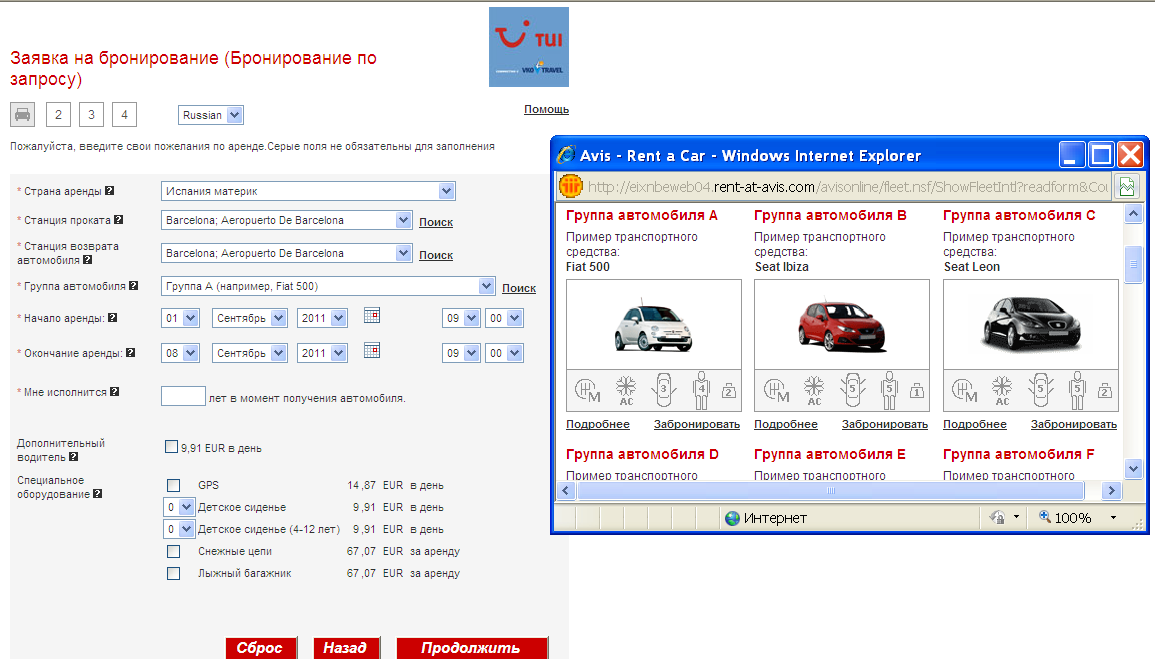Click Подробнее under Group C in Avis window
Screen dimensions: 1155x659
(975, 424)
